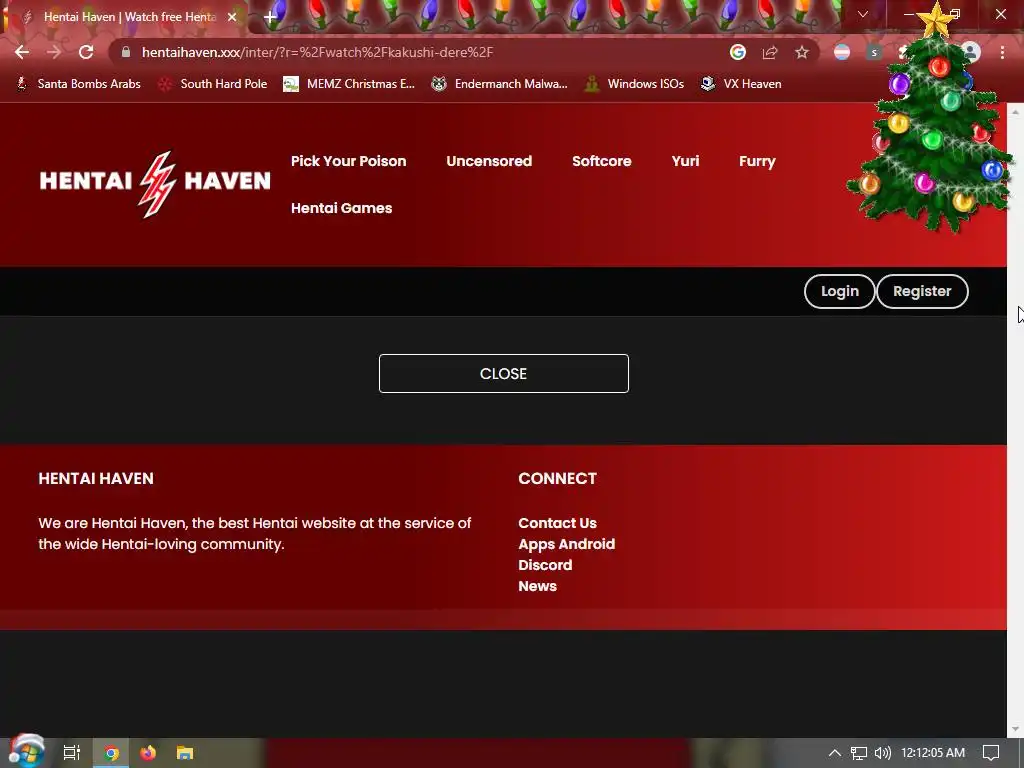The height and width of the screenshot is (768, 1024).
Task: Select the Hentai Haven browser tab
Action: [124, 17]
